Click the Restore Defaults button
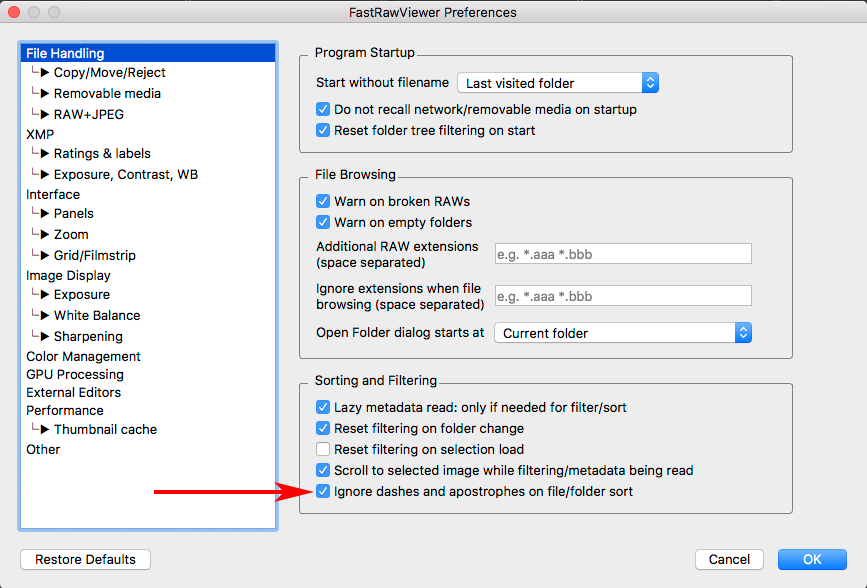Viewport: 867px width, 588px height. point(85,560)
